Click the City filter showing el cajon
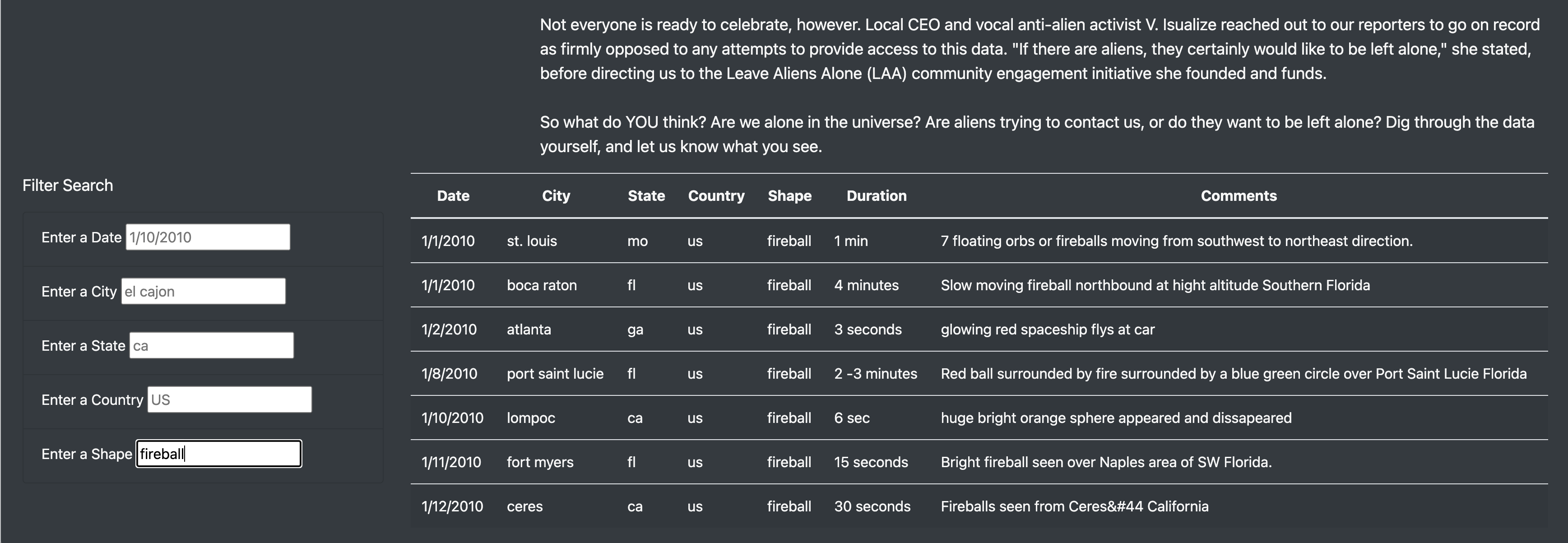This screenshot has width=1568, height=543. (203, 291)
